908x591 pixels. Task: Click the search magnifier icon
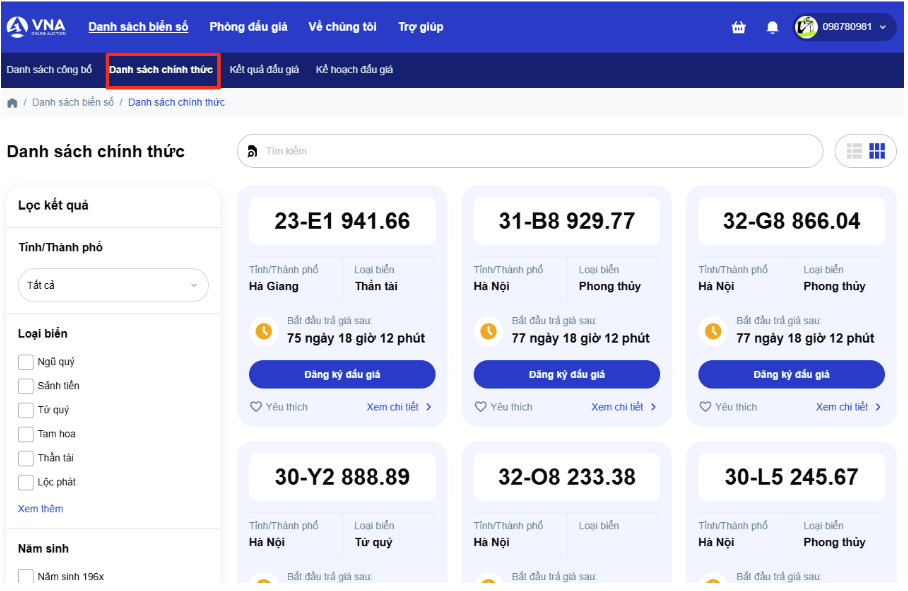pos(252,152)
